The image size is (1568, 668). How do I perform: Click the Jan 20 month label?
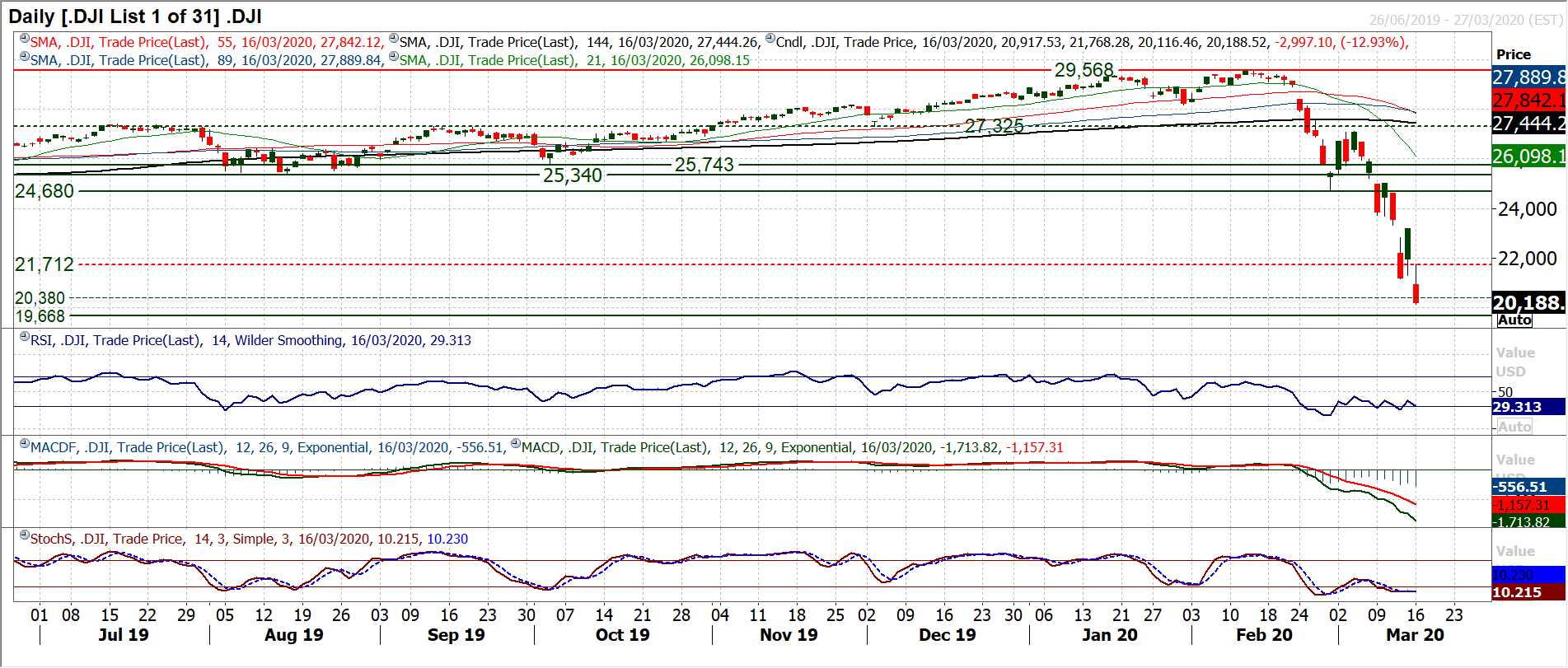click(x=1110, y=635)
